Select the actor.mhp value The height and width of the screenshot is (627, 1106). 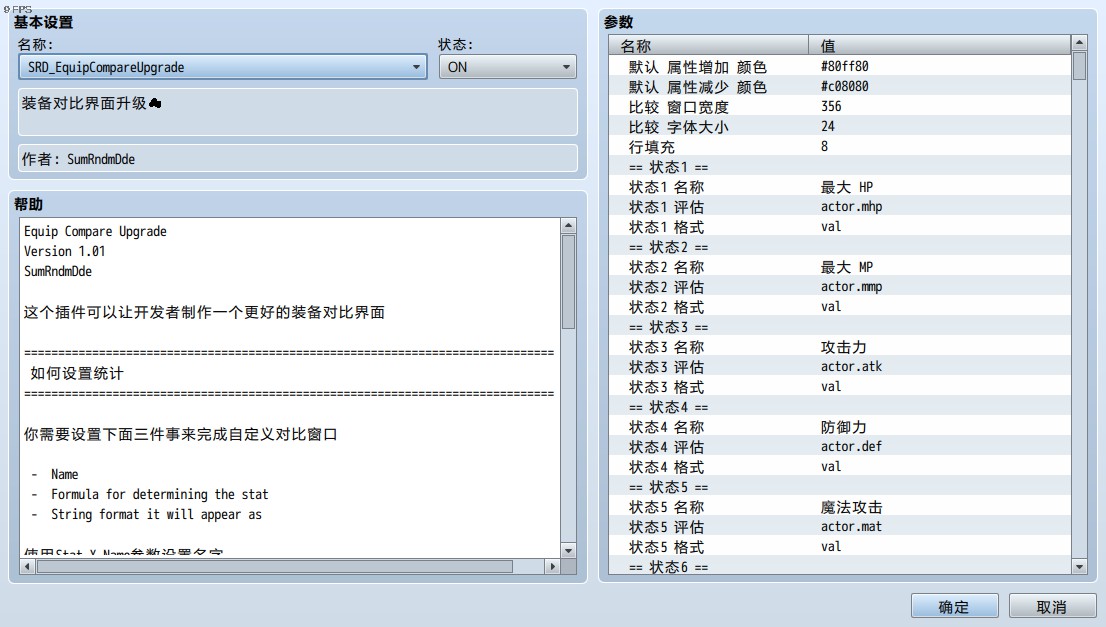(851, 207)
